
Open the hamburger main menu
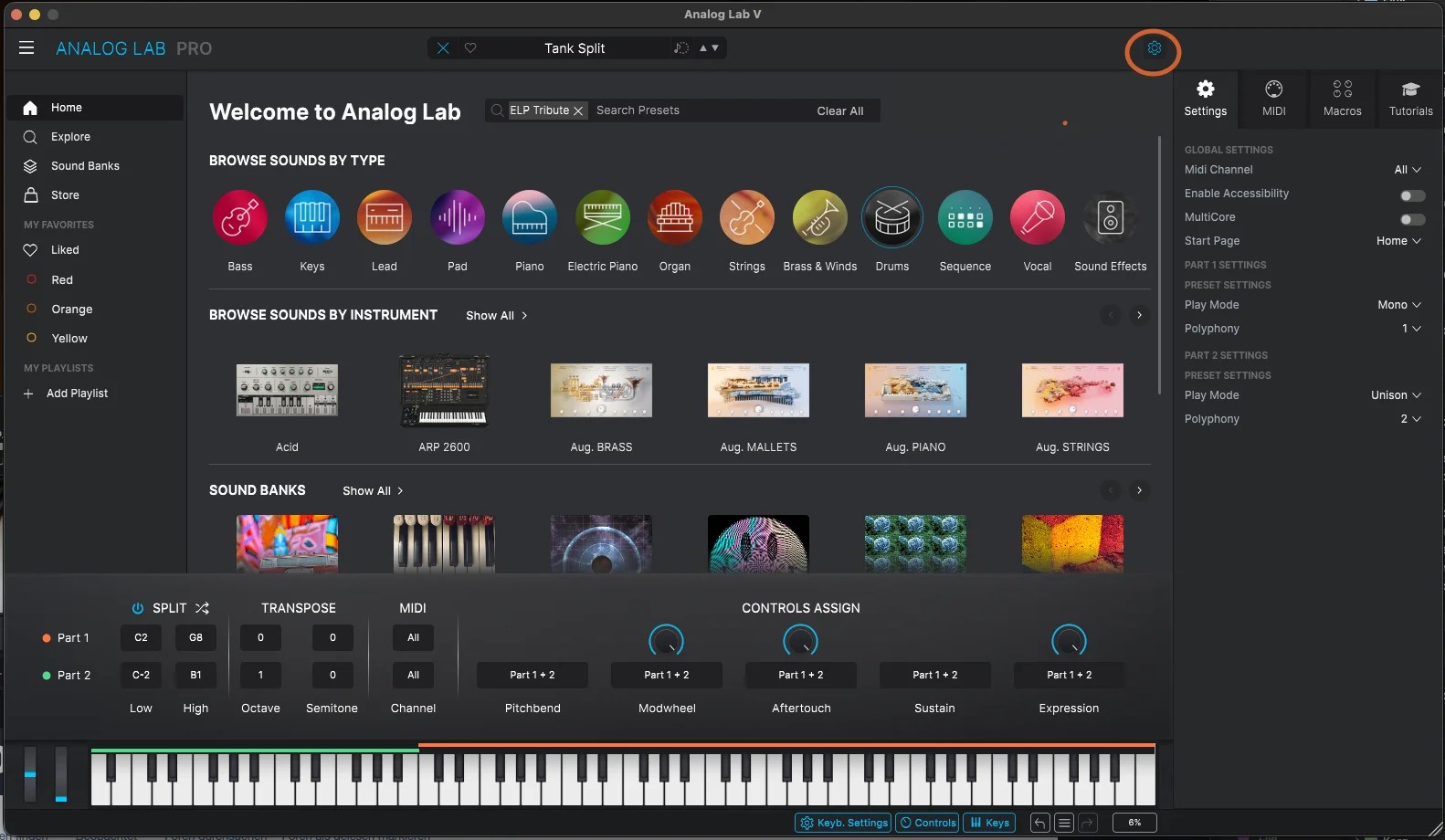coord(26,47)
